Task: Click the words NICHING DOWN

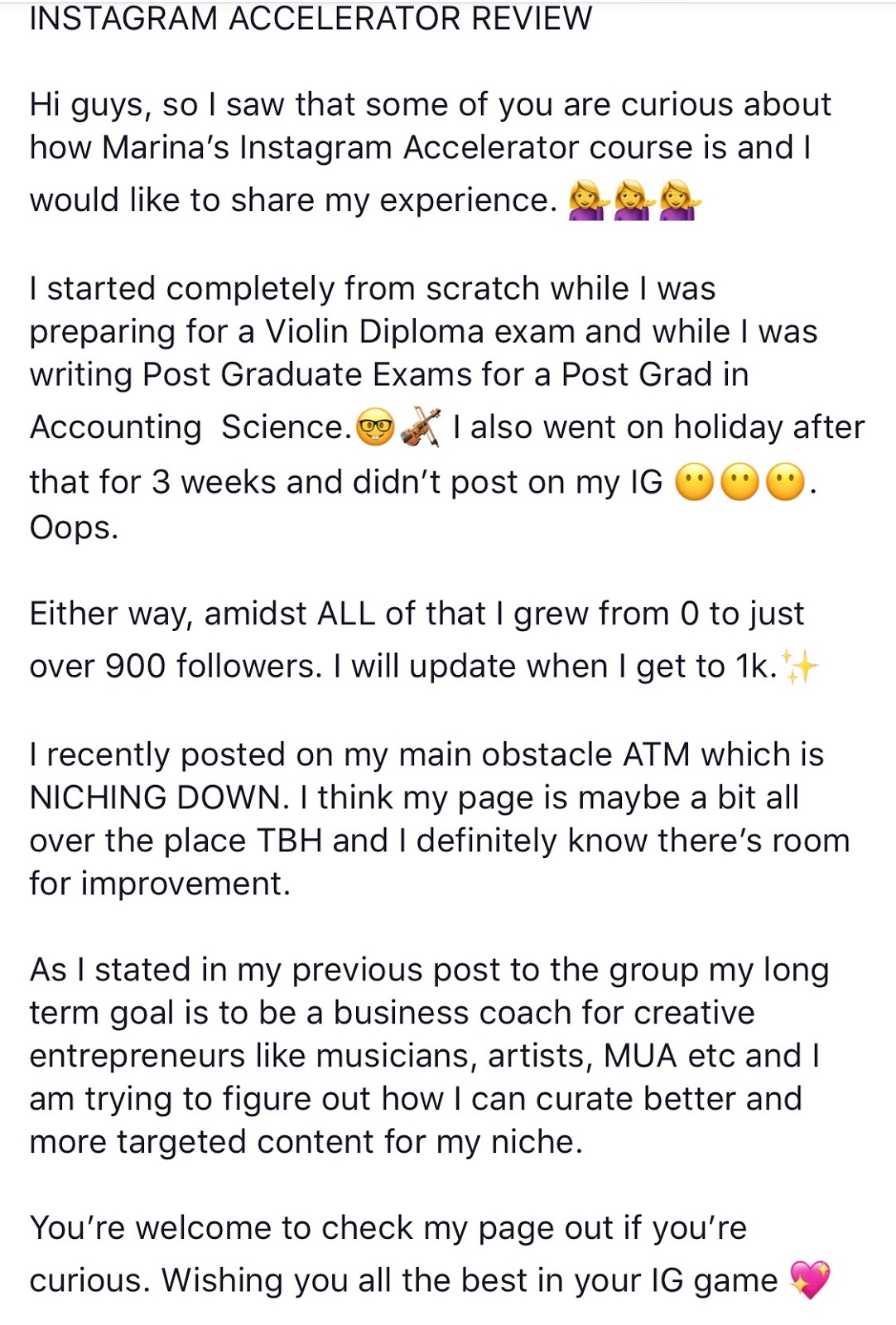Action: (159, 797)
